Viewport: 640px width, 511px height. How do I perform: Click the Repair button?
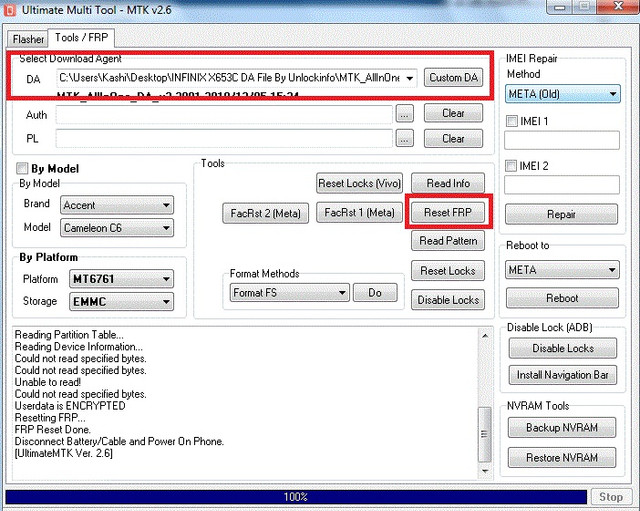(561, 214)
